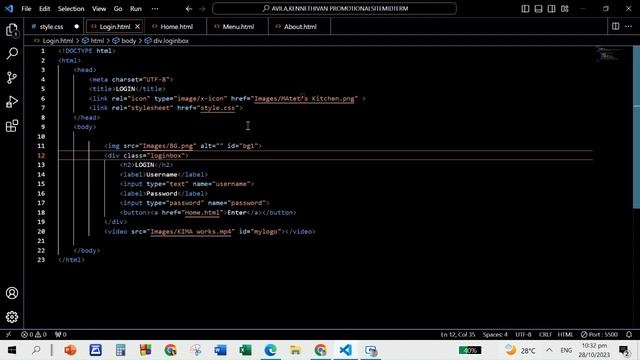640x360 pixels.
Task: Change indentation Spaces: 4
Action: point(495,334)
